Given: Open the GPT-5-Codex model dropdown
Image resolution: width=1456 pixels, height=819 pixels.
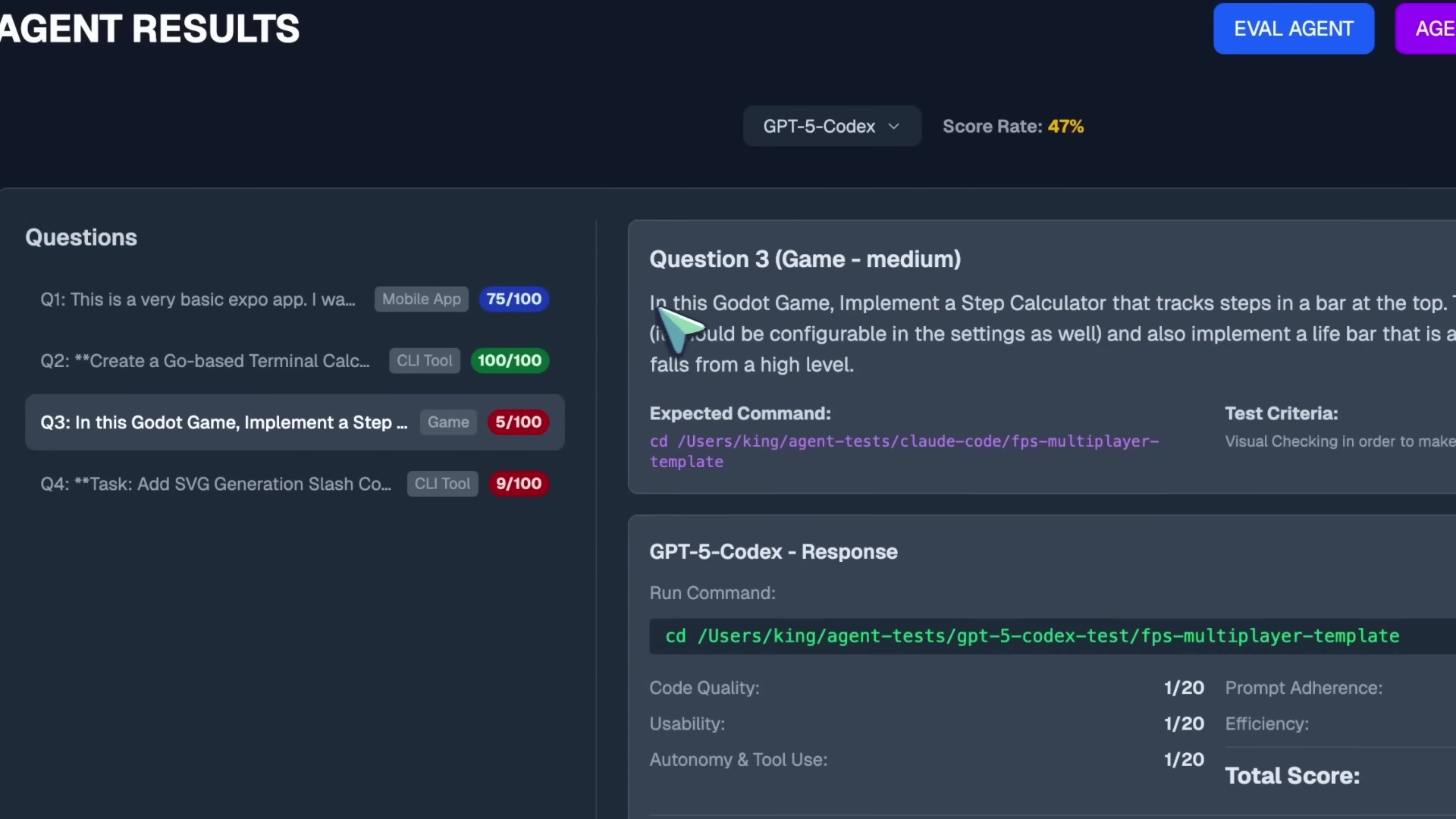Looking at the screenshot, I should tap(832, 126).
